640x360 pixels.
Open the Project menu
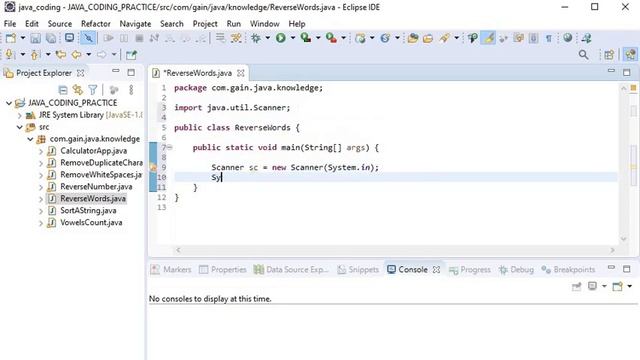pyautogui.click(x=205, y=24)
